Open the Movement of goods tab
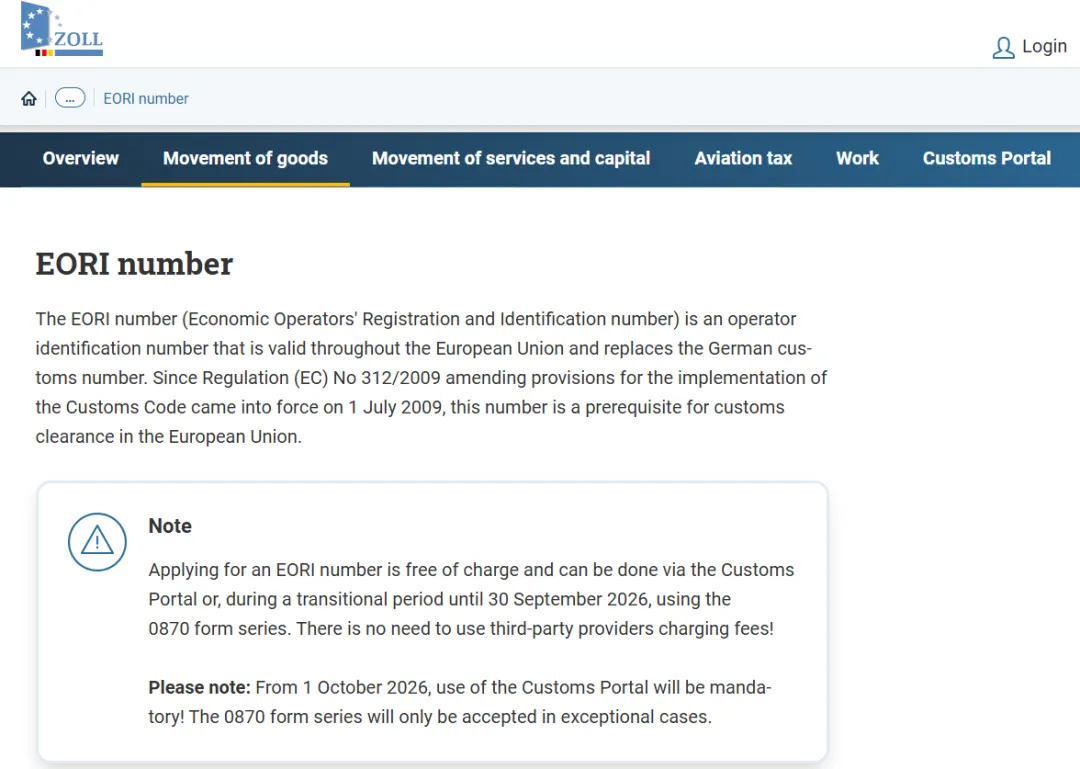Image resolution: width=1080 pixels, height=769 pixels. pos(245,158)
